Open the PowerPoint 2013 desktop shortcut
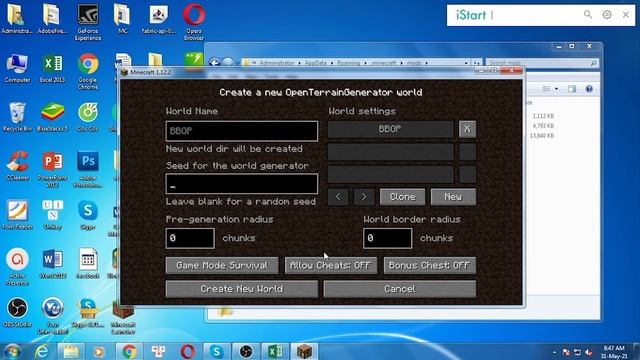The width and height of the screenshot is (640, 360). [52, 169]
